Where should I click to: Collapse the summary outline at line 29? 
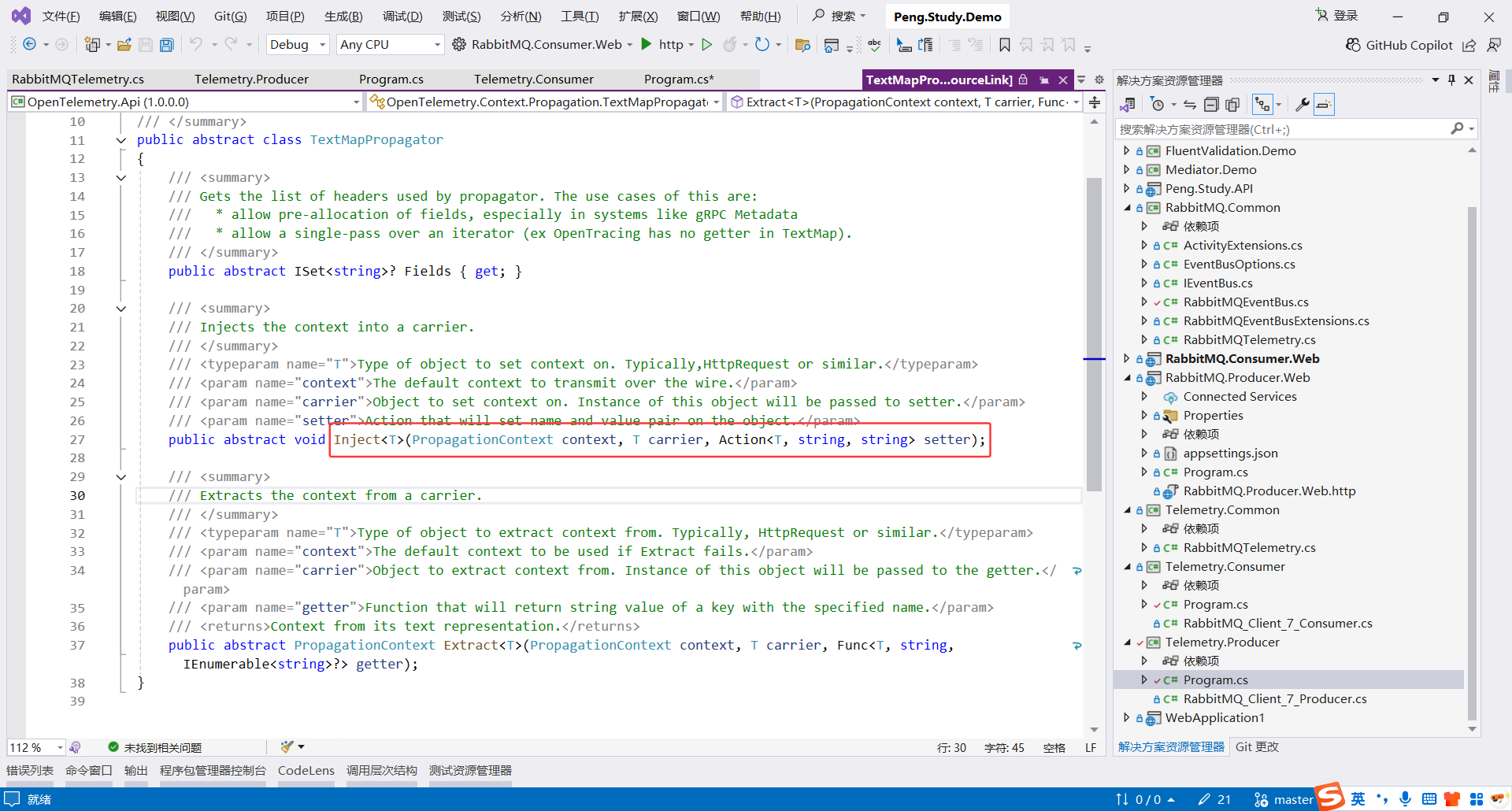pos(120,477)
